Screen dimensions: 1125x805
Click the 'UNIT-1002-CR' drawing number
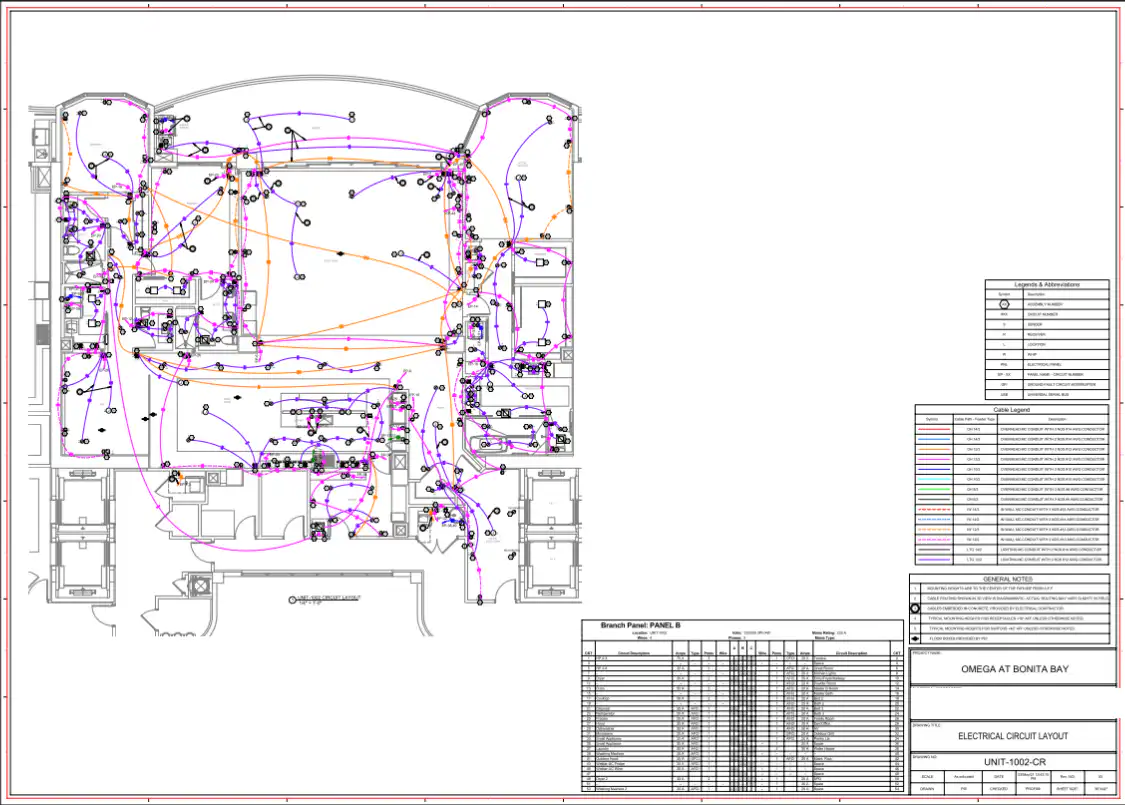pos(1015,762)
